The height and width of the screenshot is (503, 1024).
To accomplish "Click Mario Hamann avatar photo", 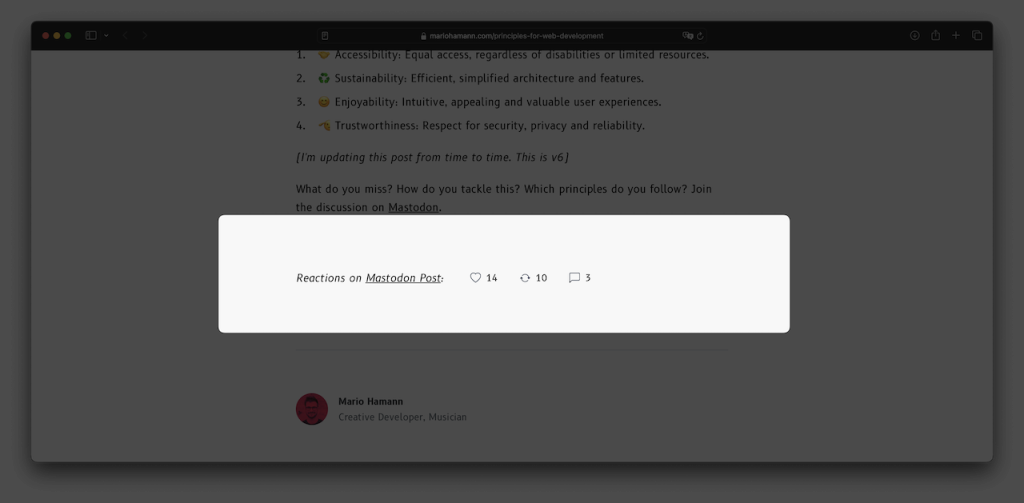I will click(x=312, y=409).
